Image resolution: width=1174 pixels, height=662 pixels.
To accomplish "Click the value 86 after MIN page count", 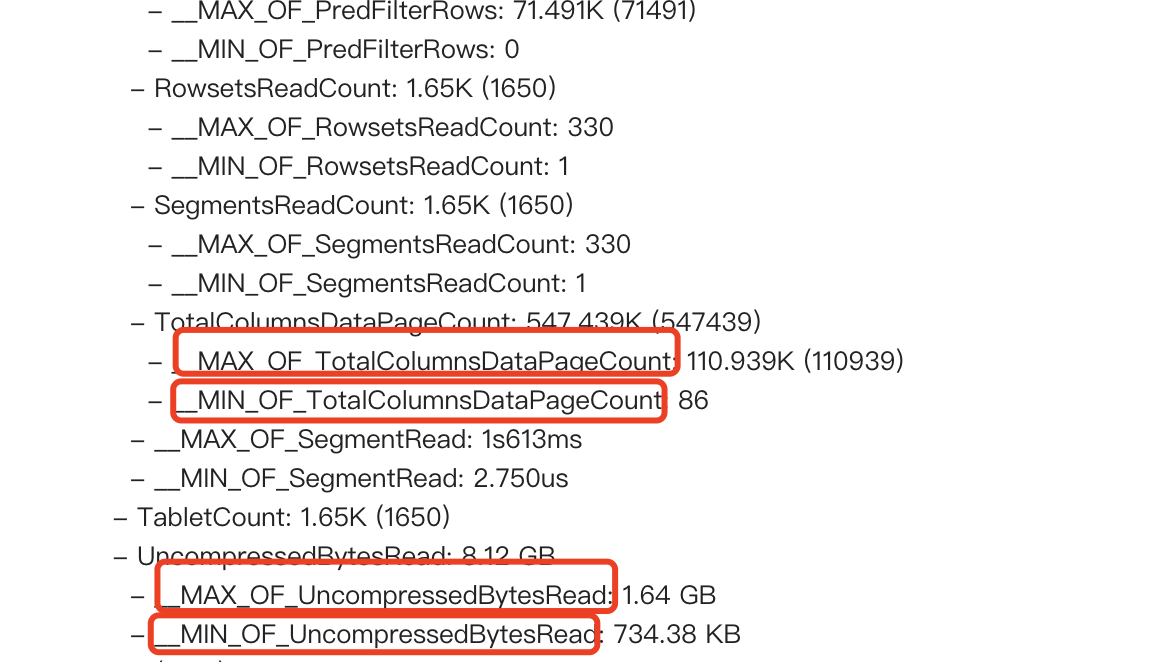I will click(693, 400).
